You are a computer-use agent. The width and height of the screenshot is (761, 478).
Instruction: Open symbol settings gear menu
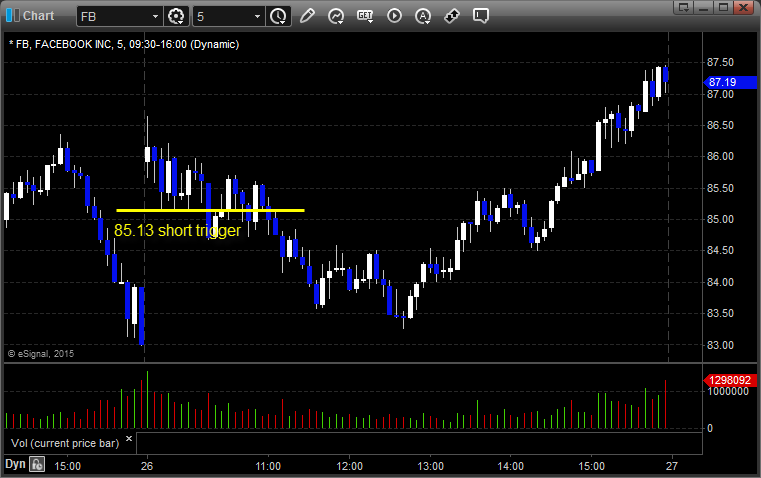176,16
